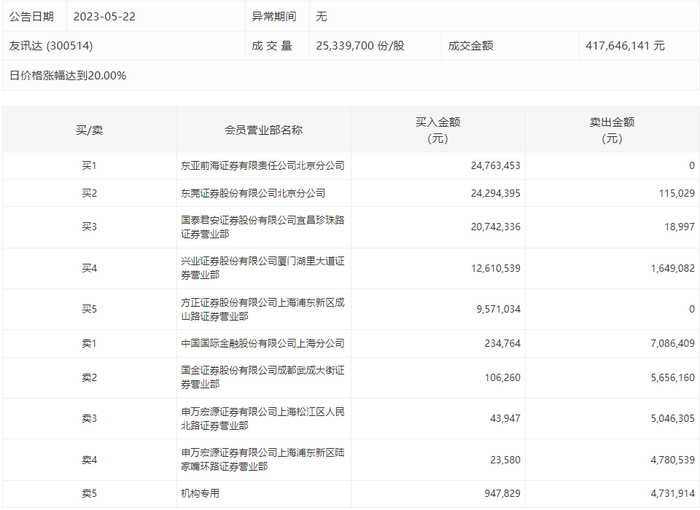Click 东莞证券股份有限公司北京分公司
700x510 pixels.
(253, 193)
